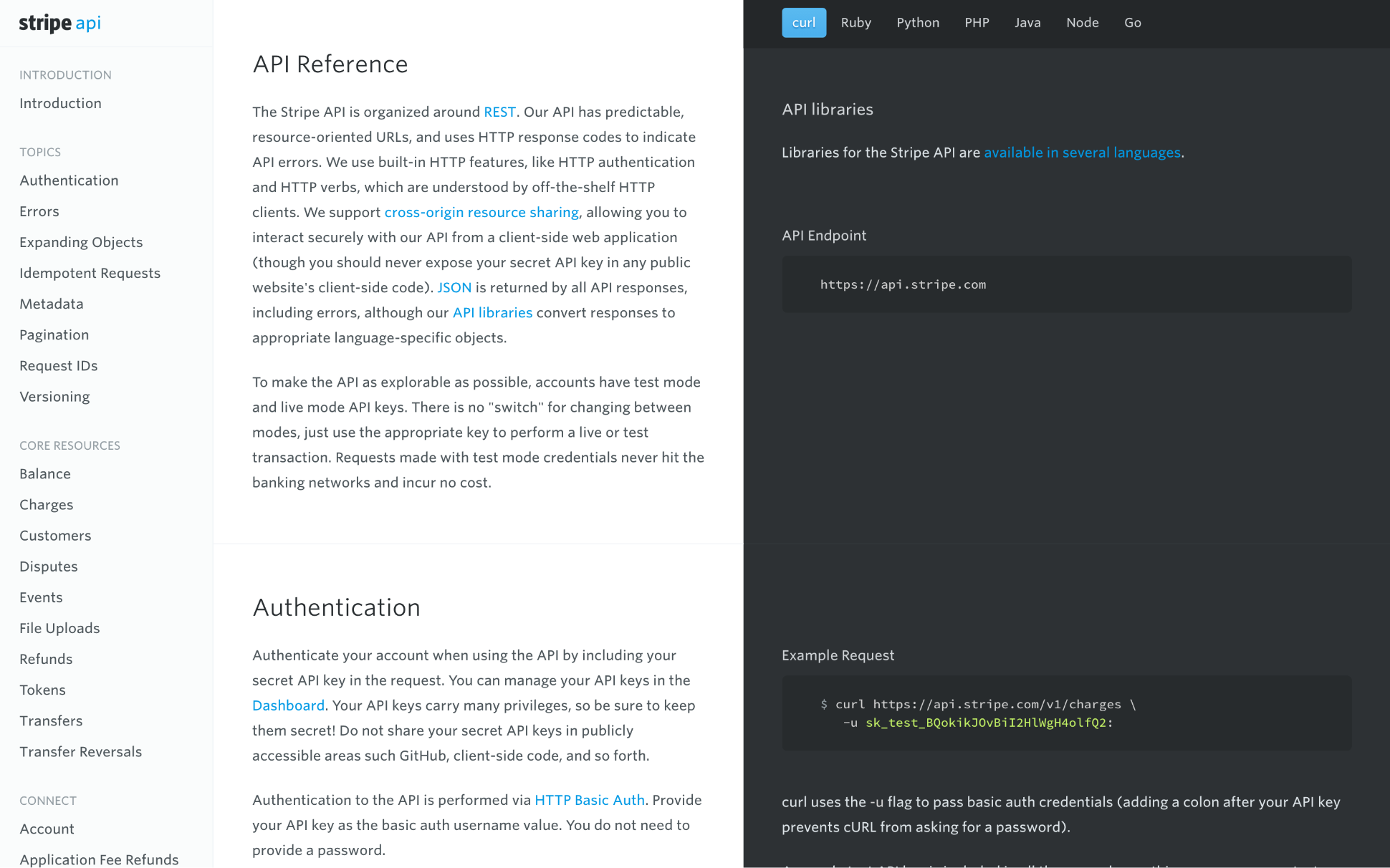Viewport: 1390px width, 868px height.
Task: View the Idempotent Requests topic
Action: pos(90,273)
